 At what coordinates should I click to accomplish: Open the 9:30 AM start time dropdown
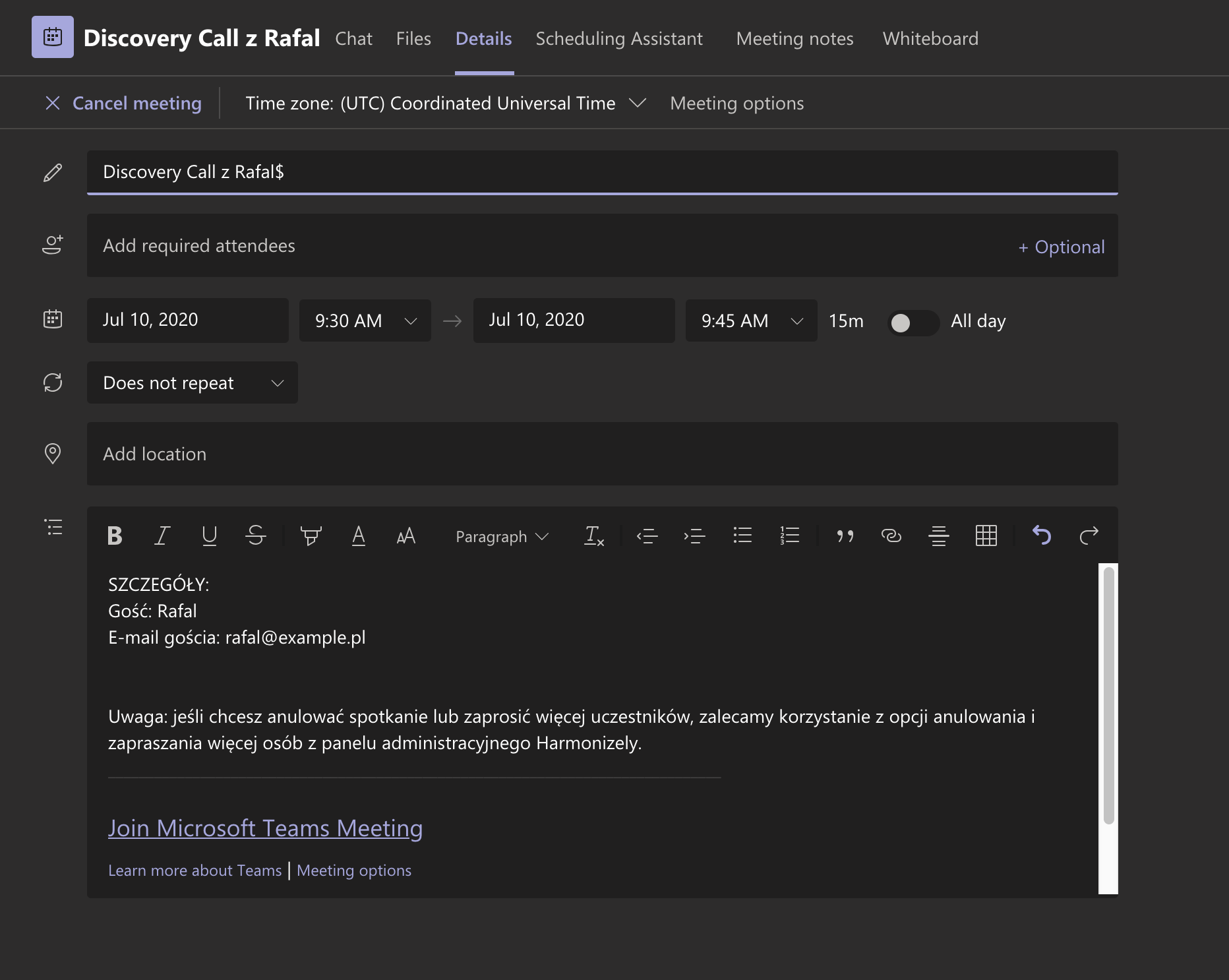coord(365,321)
